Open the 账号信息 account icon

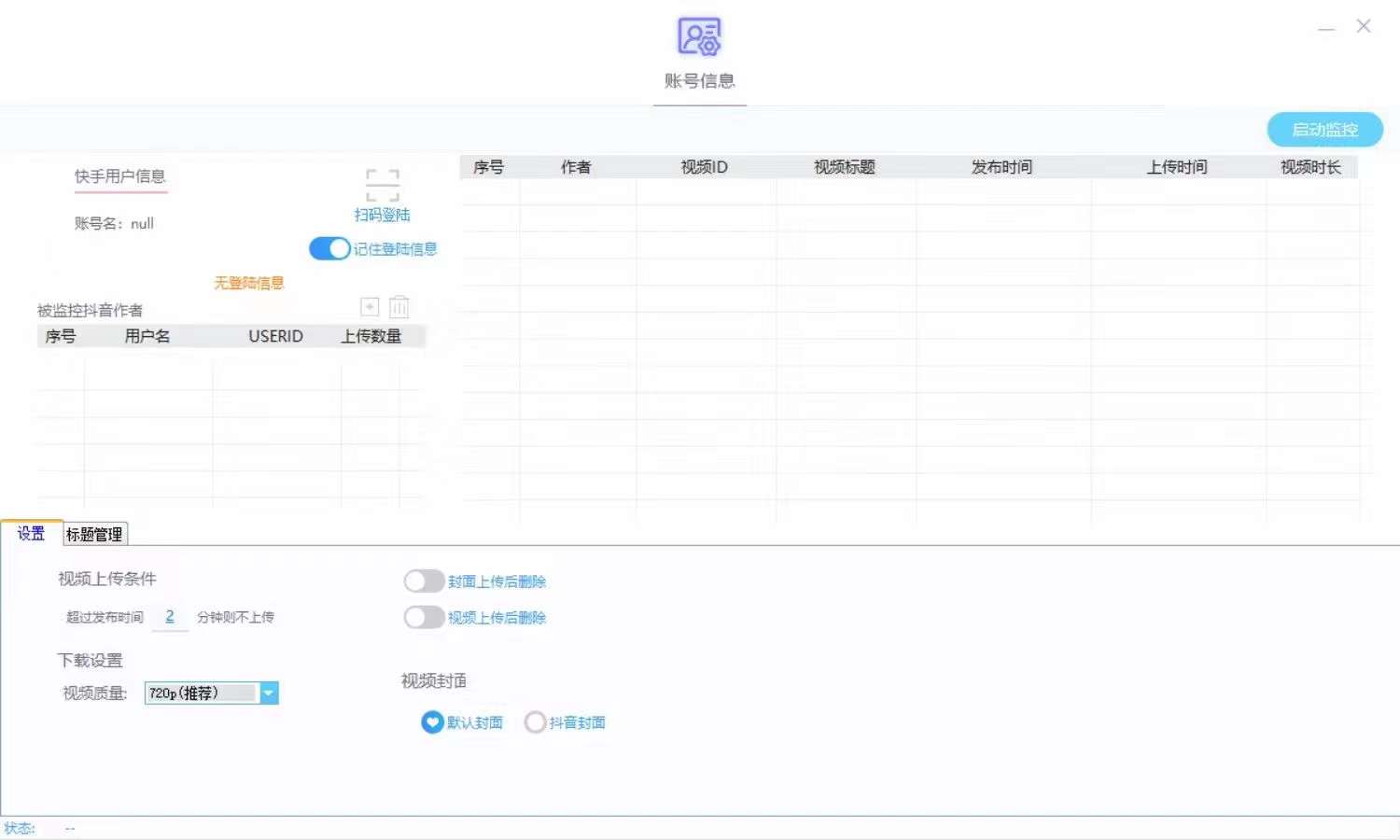click(699, 36)
